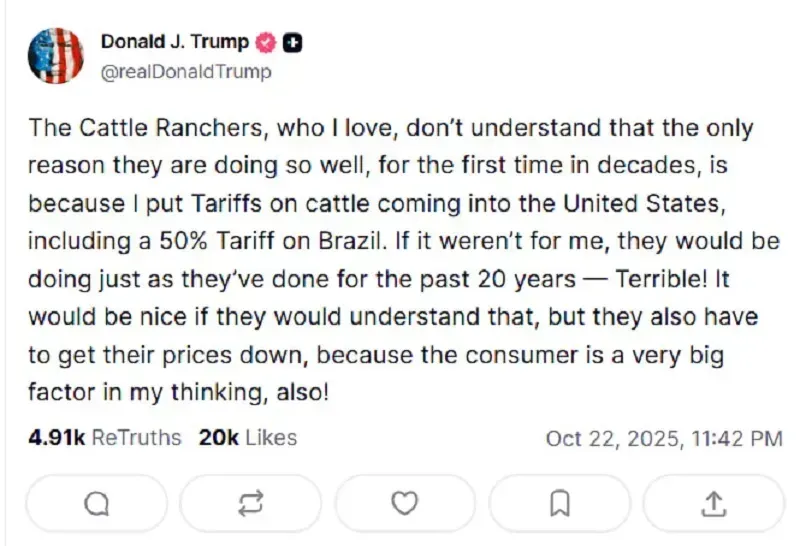Open the share options icon

pos(713,504)
